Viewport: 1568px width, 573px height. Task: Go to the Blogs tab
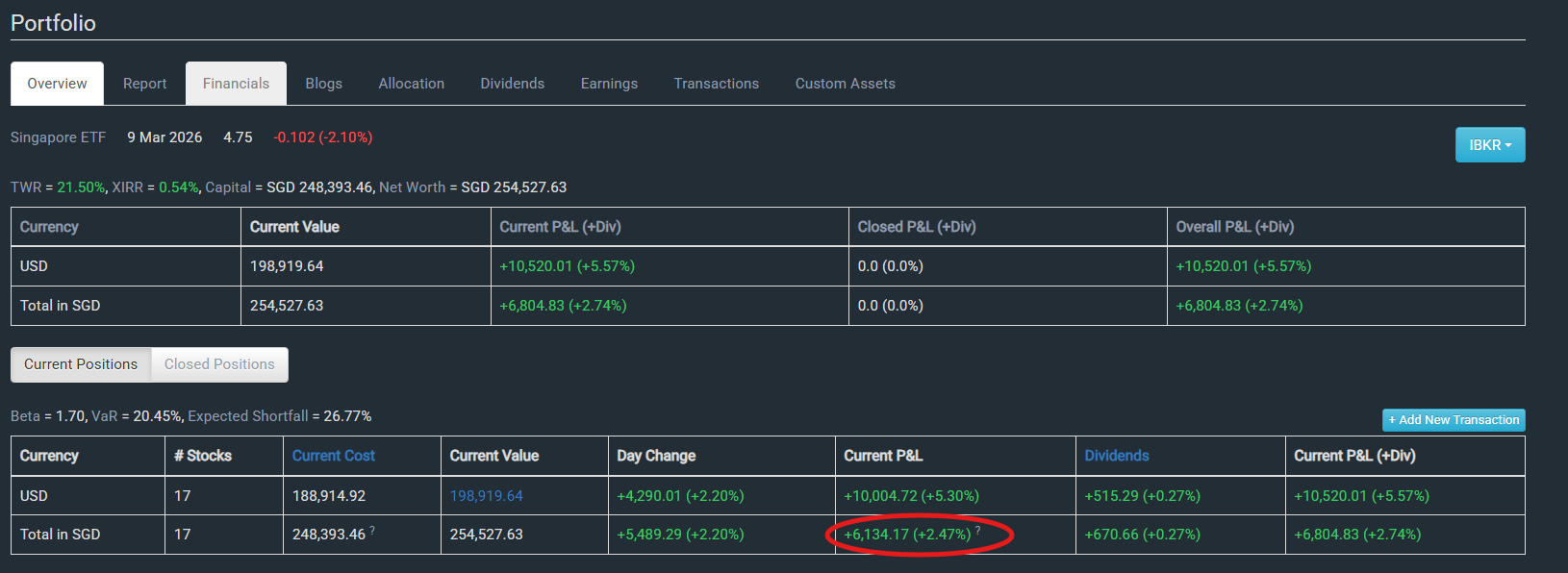323,84
